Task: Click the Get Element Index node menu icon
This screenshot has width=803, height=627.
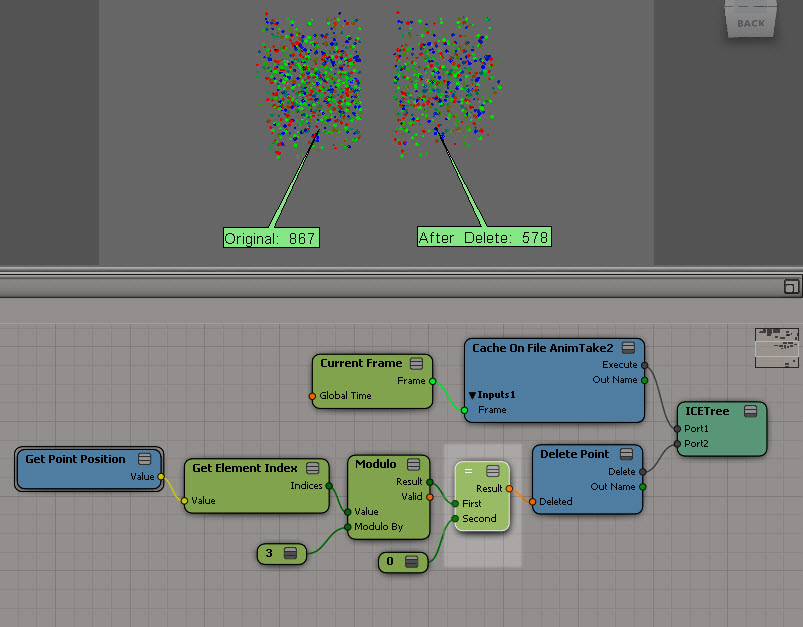Action: coord(312,468)
